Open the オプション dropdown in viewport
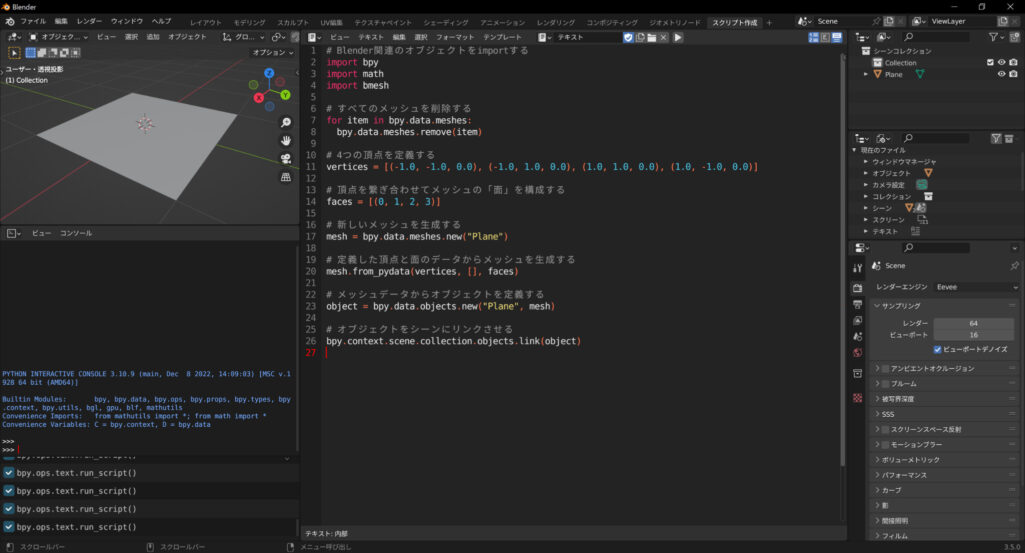The width and height of the screenshot is (1025, 553). (x=273, y=52)
